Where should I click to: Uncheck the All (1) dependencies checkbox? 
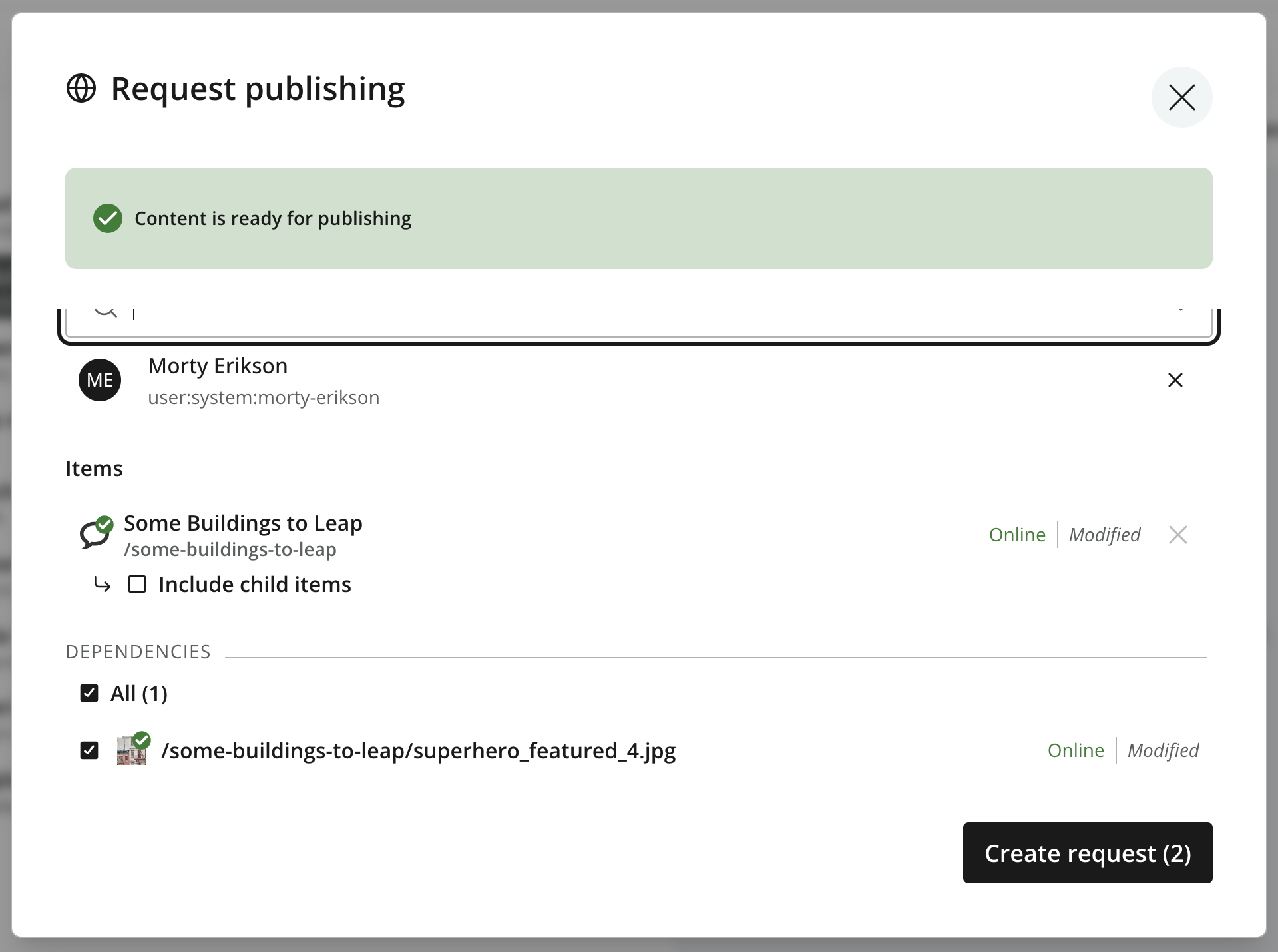coord(89,693)
